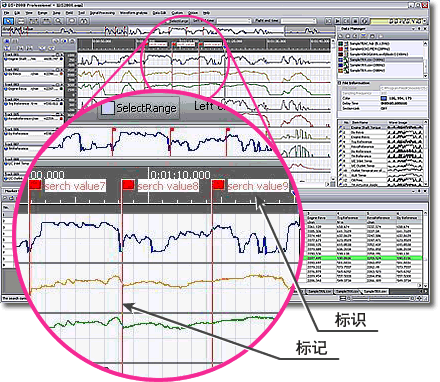Click the speech-bubble comment tool icon

[71, 21]
